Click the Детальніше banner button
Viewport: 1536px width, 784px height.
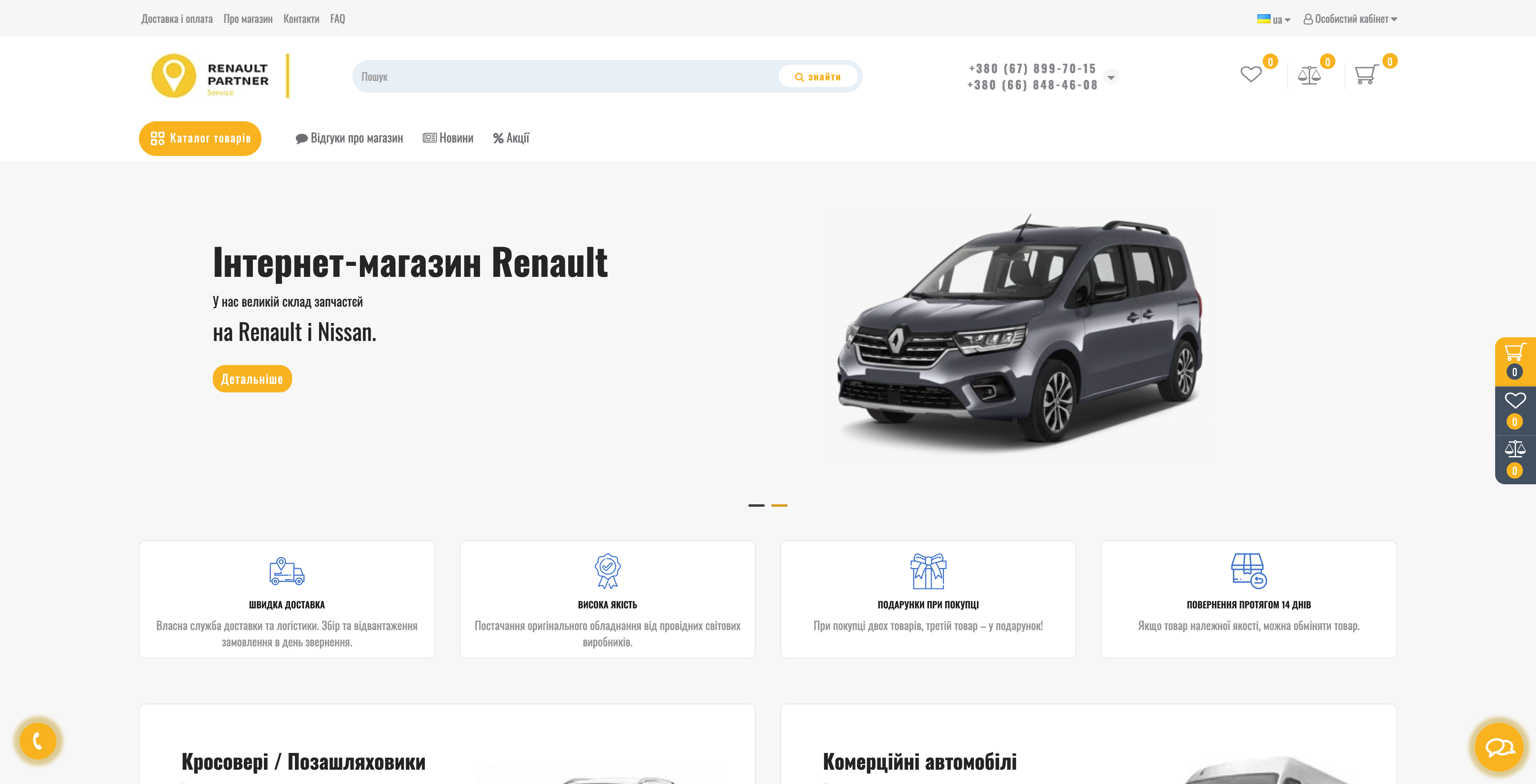pos(252,379)
